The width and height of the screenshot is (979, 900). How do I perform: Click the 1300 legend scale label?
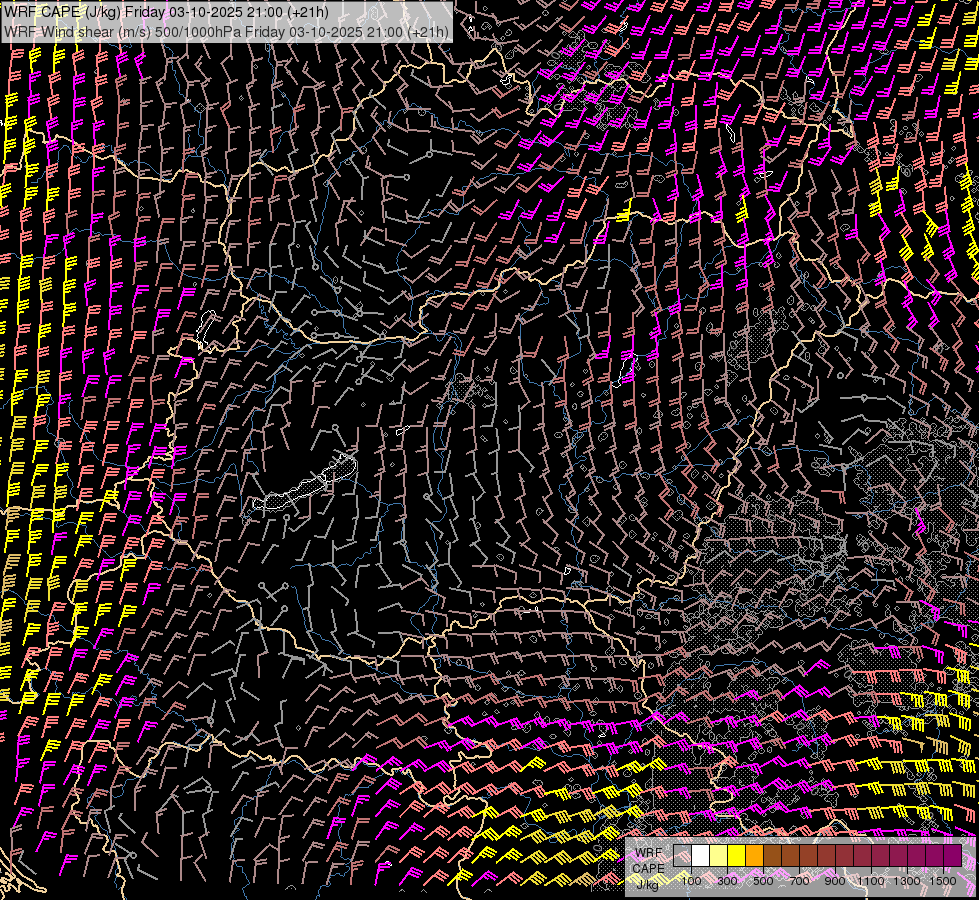tap(907, 881)
